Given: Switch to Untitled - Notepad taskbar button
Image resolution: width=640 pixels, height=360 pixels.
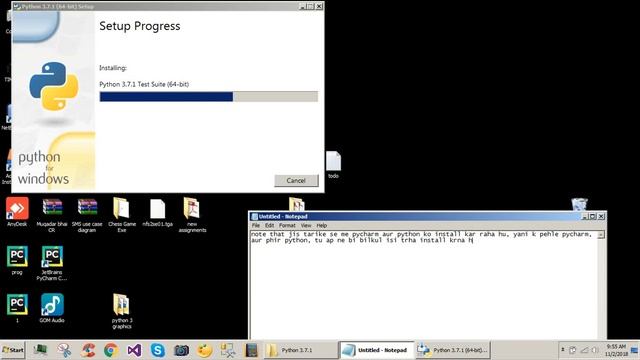Looking at the screenshot, I should 377,350.
